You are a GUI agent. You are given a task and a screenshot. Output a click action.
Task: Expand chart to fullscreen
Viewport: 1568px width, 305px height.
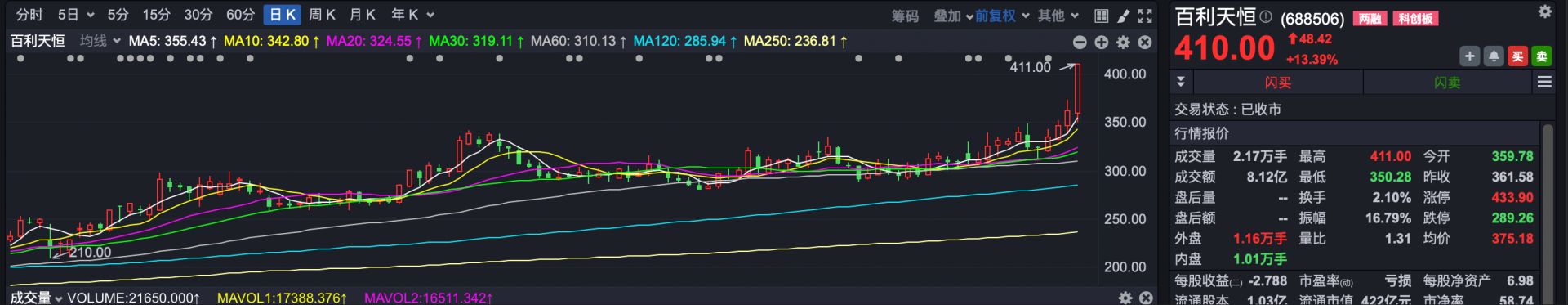[x=1145, y=16]
